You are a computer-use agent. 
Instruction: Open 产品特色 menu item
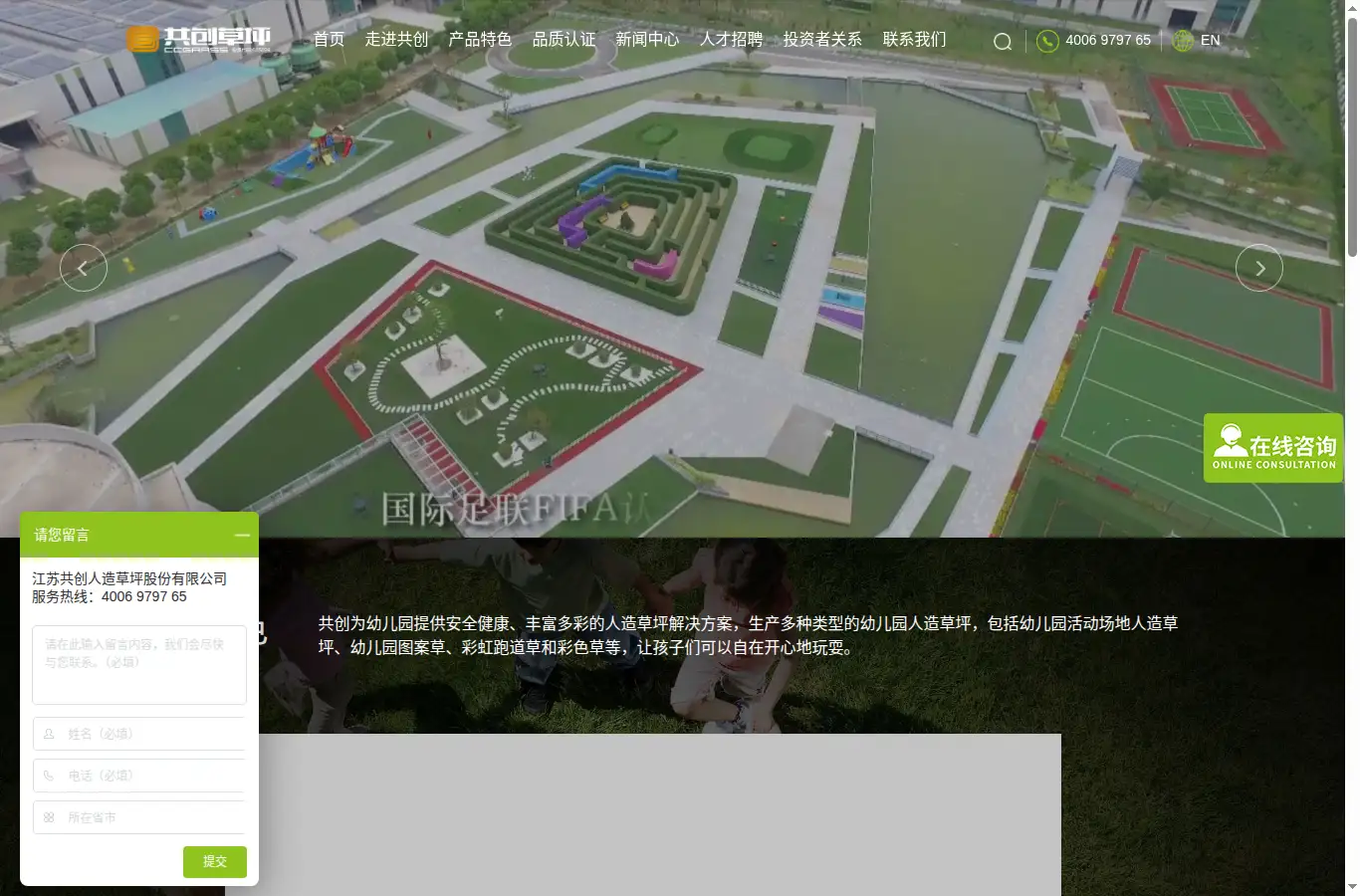pyautogui.click(x=480, y=40)
